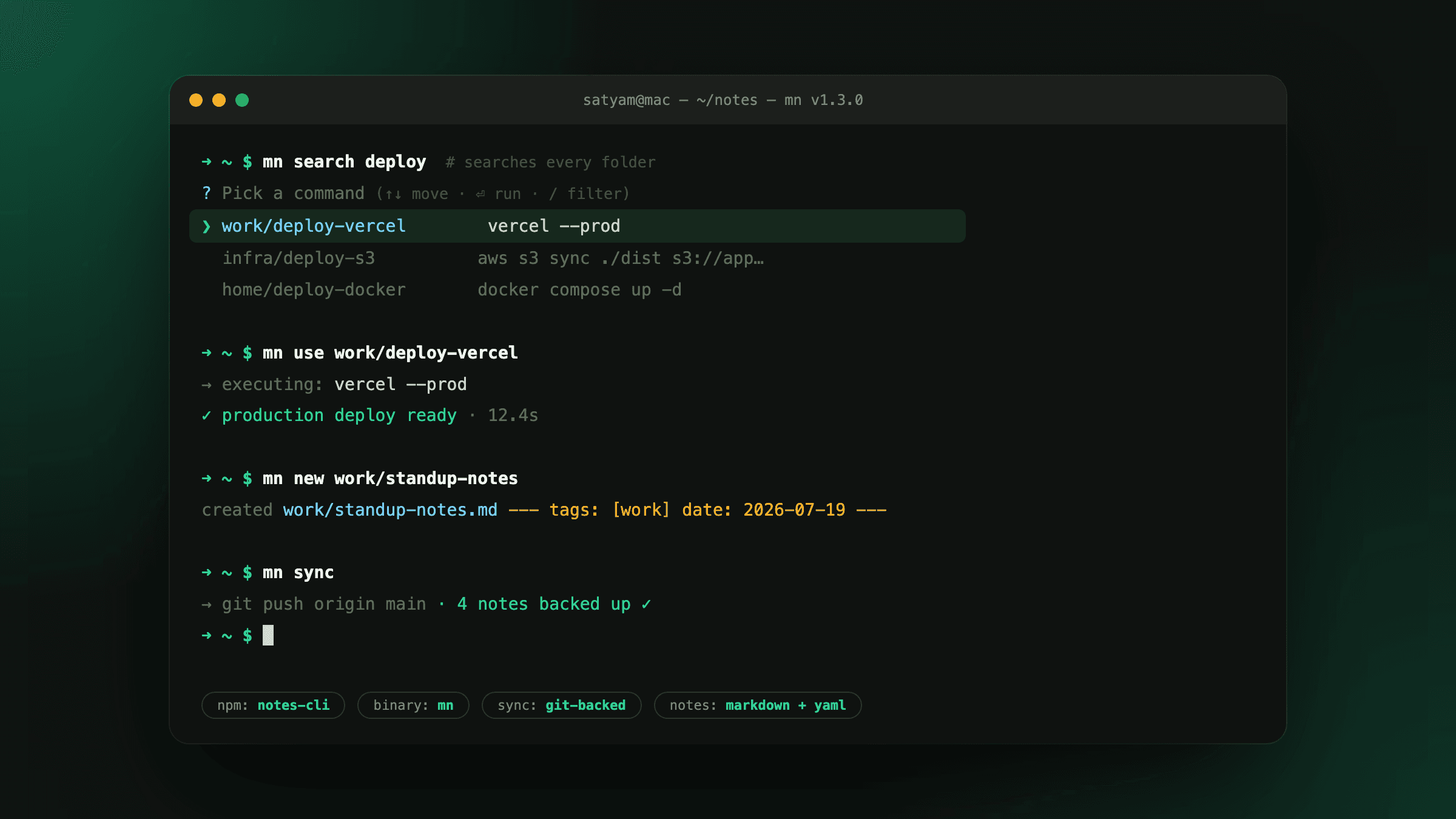Click the 'binary: mn' badge
This screenshot has width=1456, height=819.
point(413,706)
